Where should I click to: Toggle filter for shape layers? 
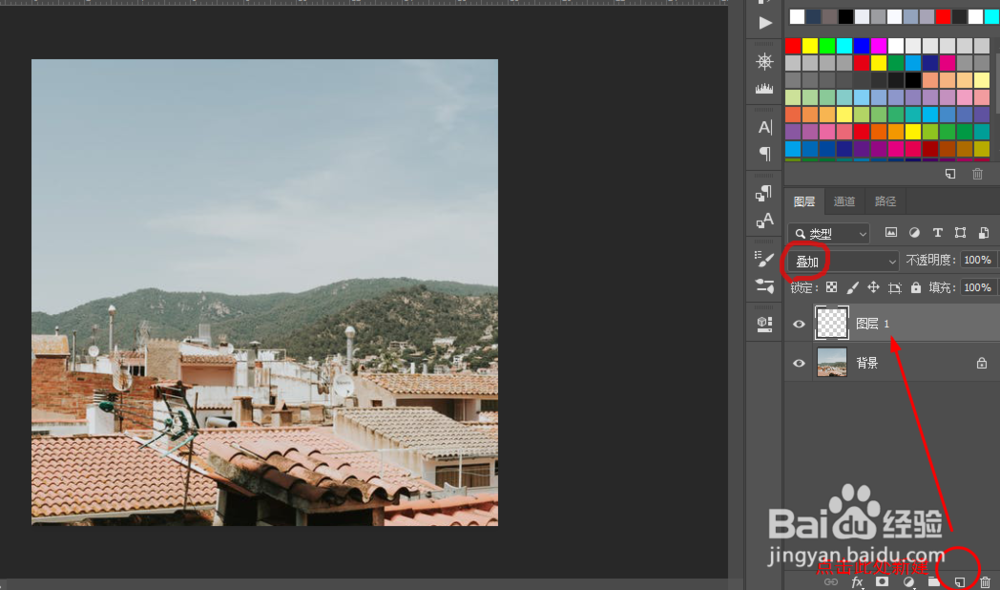(x=960, y=233)
